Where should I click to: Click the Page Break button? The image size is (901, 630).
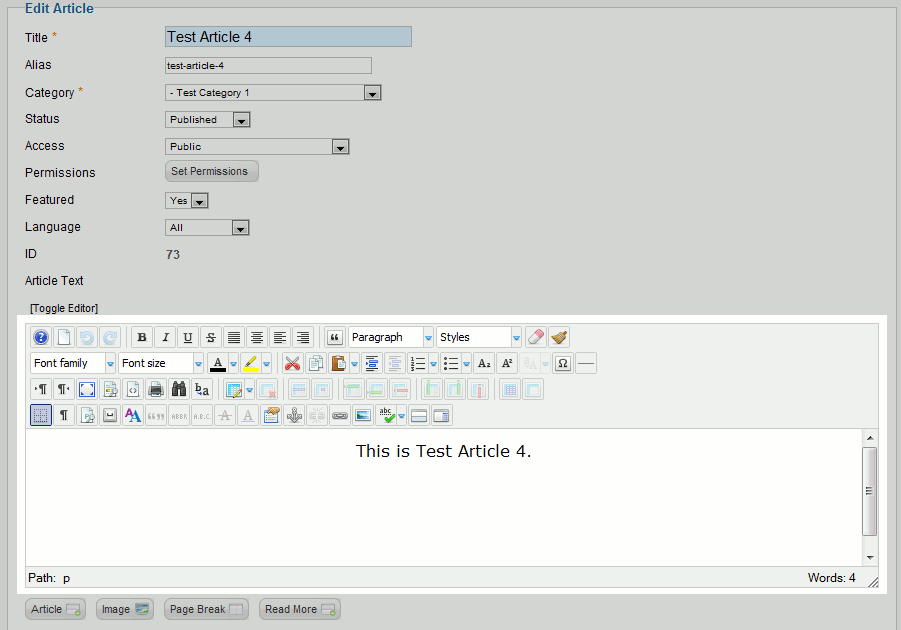[206, 609]
